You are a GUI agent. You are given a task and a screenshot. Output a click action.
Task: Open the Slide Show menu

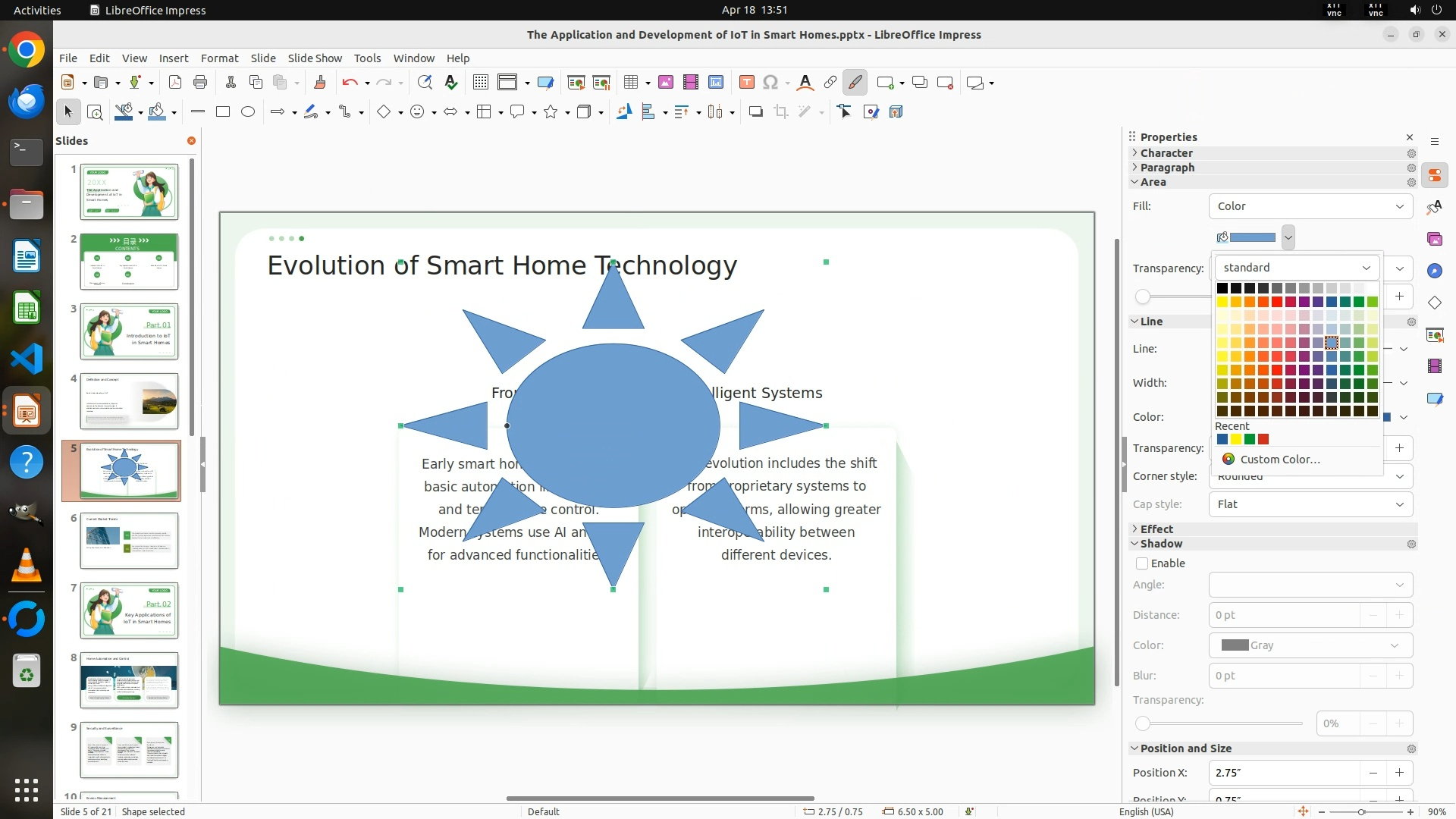tap(315, 58)
